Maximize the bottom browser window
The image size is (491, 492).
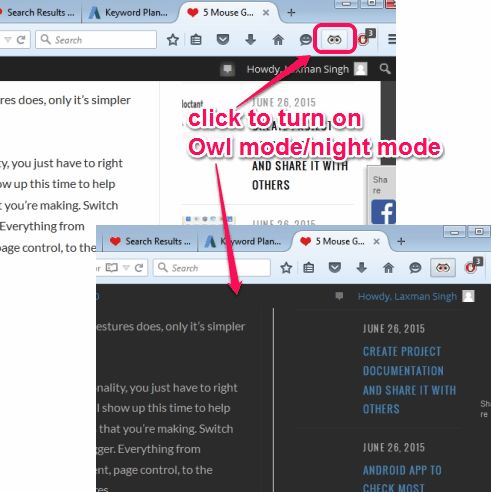point(479,231)
